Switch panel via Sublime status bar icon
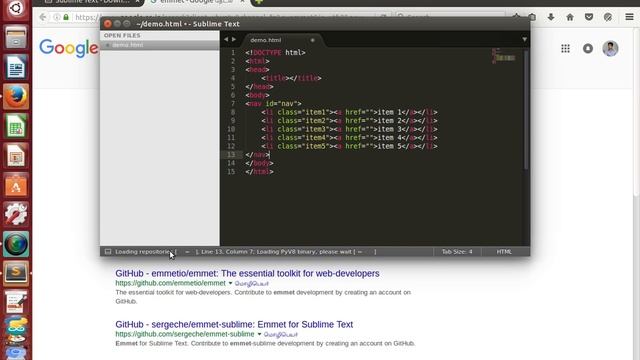The height and width of the screenshot is (360, 640). [x=108, y=252]
